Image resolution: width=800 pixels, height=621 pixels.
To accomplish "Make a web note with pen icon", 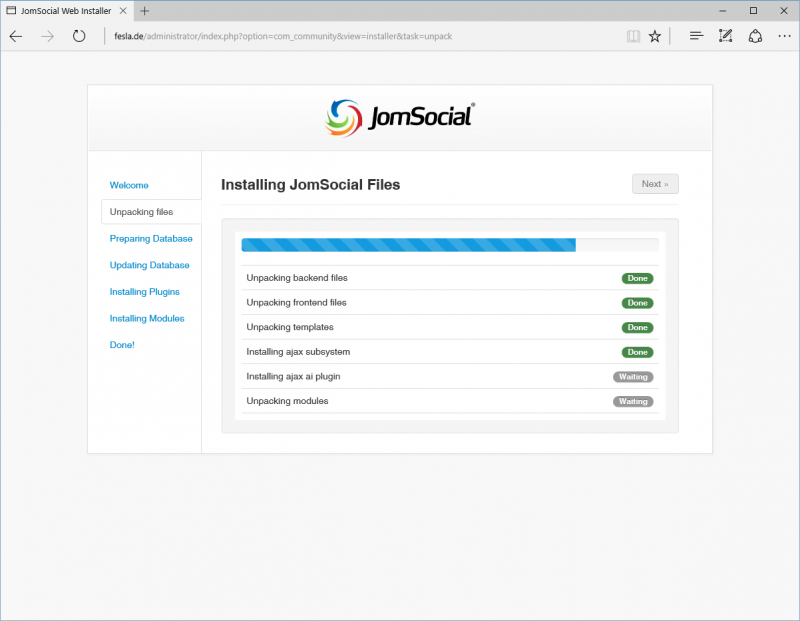I will click(726, 36).
